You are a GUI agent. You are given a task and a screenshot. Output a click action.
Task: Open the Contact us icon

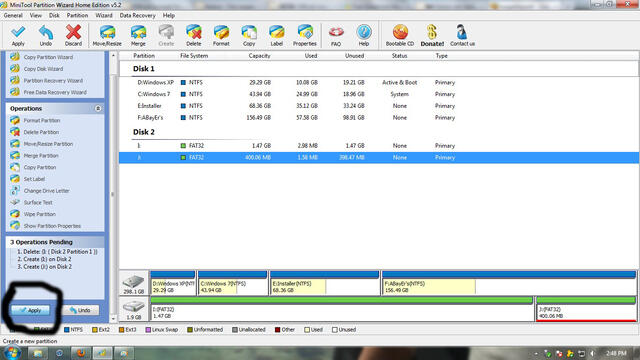coord(462,36)
